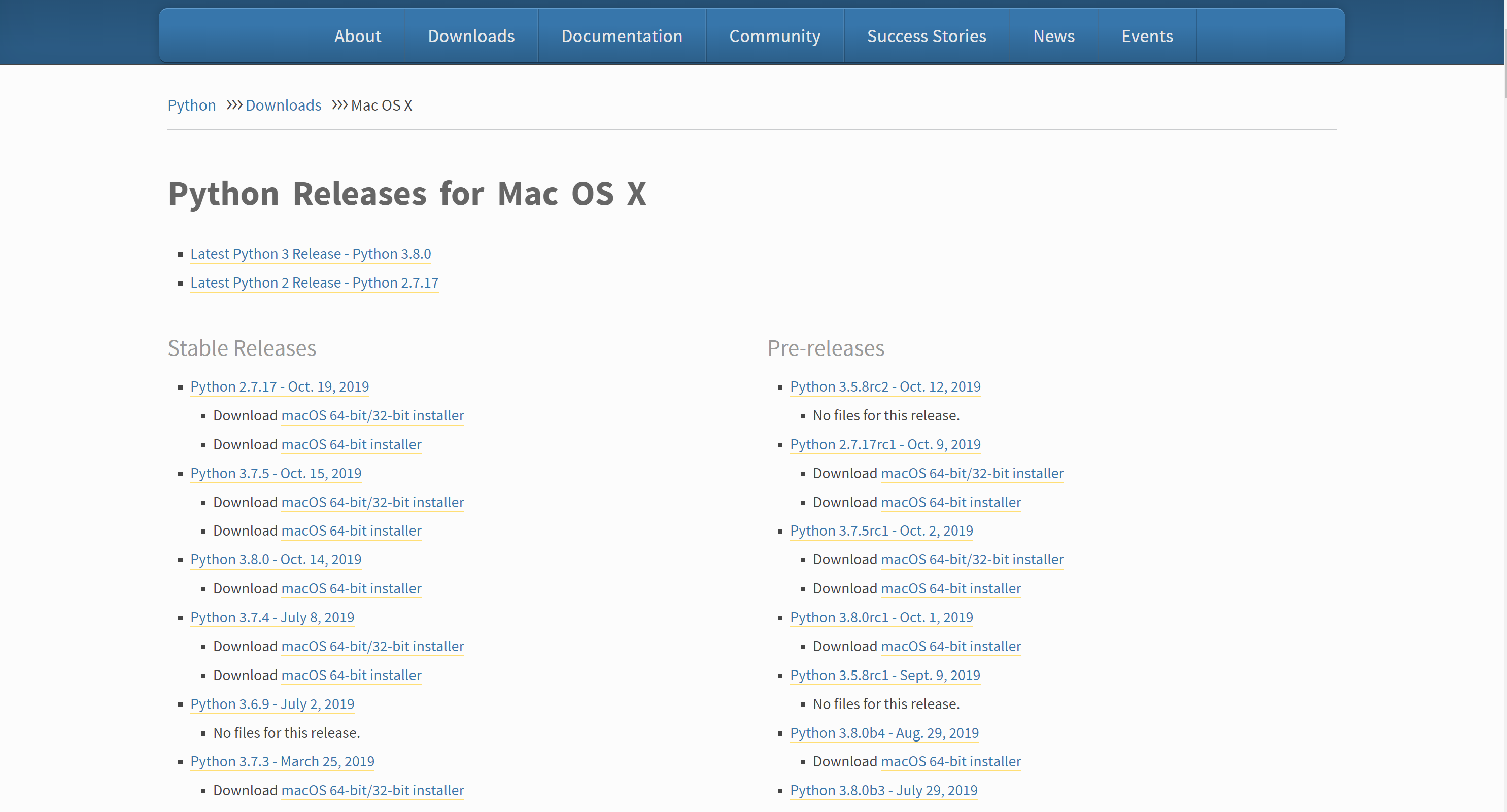The image size is (1507, 812).
Task: Download Python 2.7.17rc1 macOS 64-bit/32-bit installer
Action: [x=972, y=473]
